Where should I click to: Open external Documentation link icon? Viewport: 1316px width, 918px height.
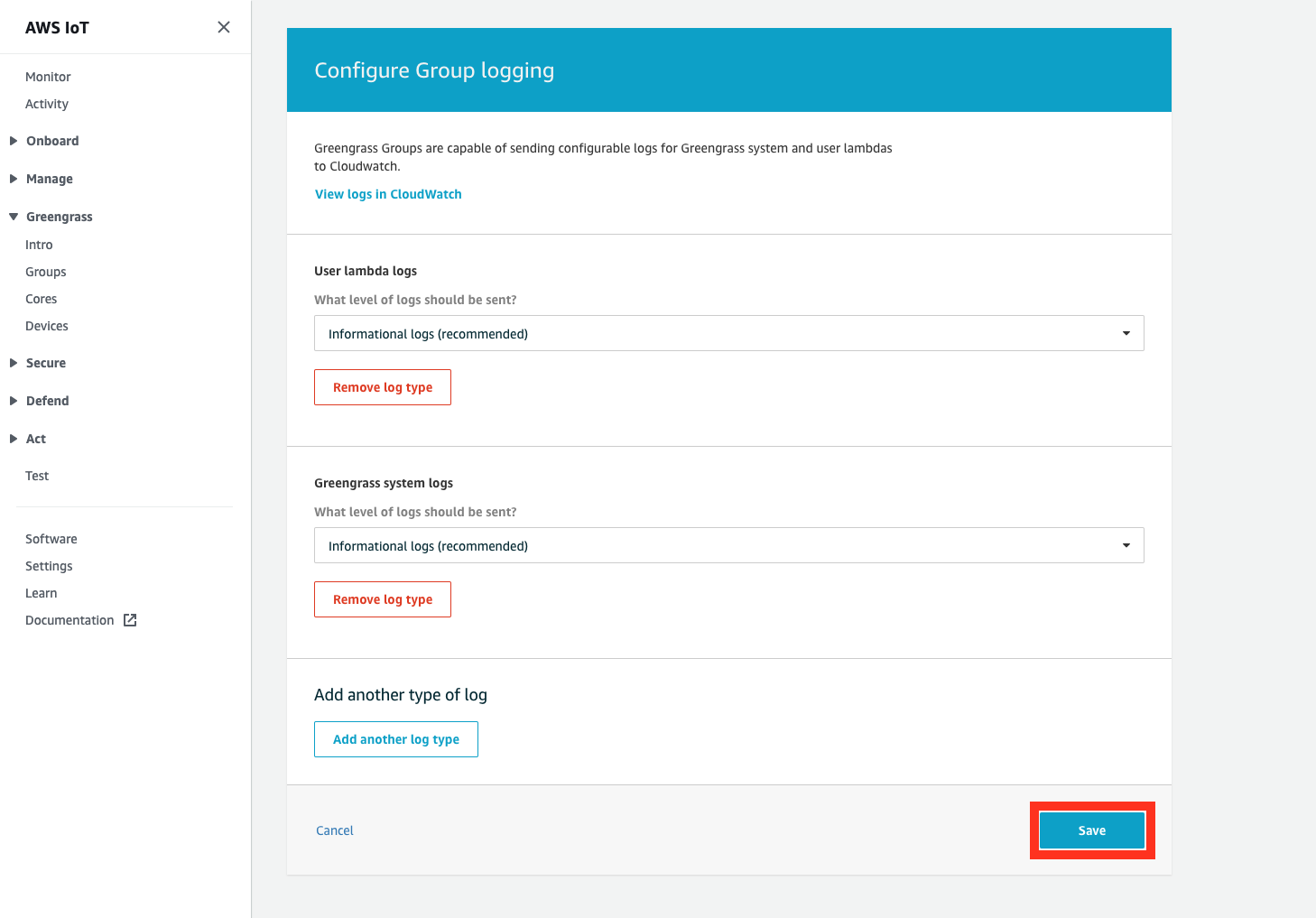click(x=130, y=620)
